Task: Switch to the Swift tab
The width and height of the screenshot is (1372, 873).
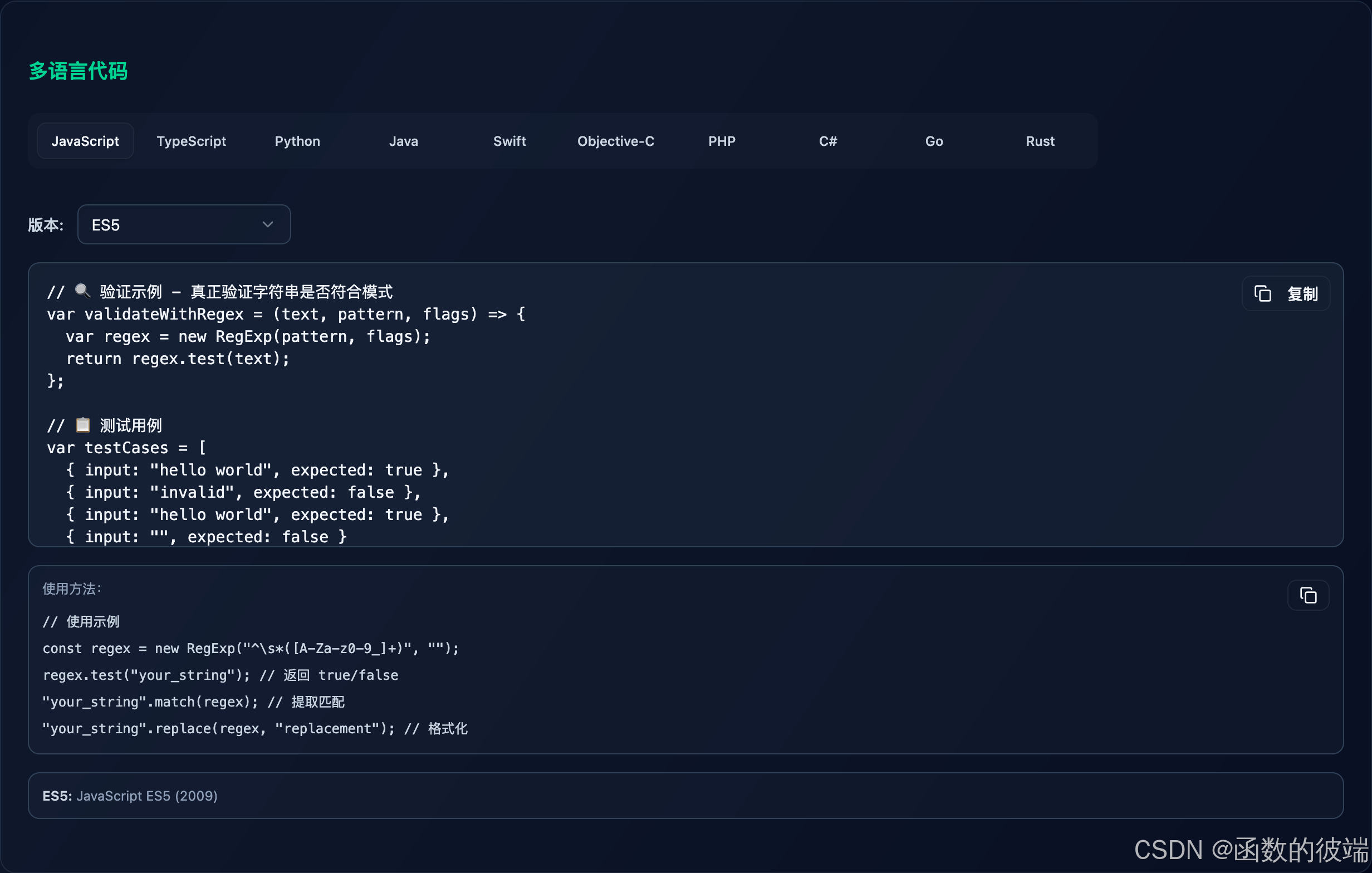Action: click(509, 141)
